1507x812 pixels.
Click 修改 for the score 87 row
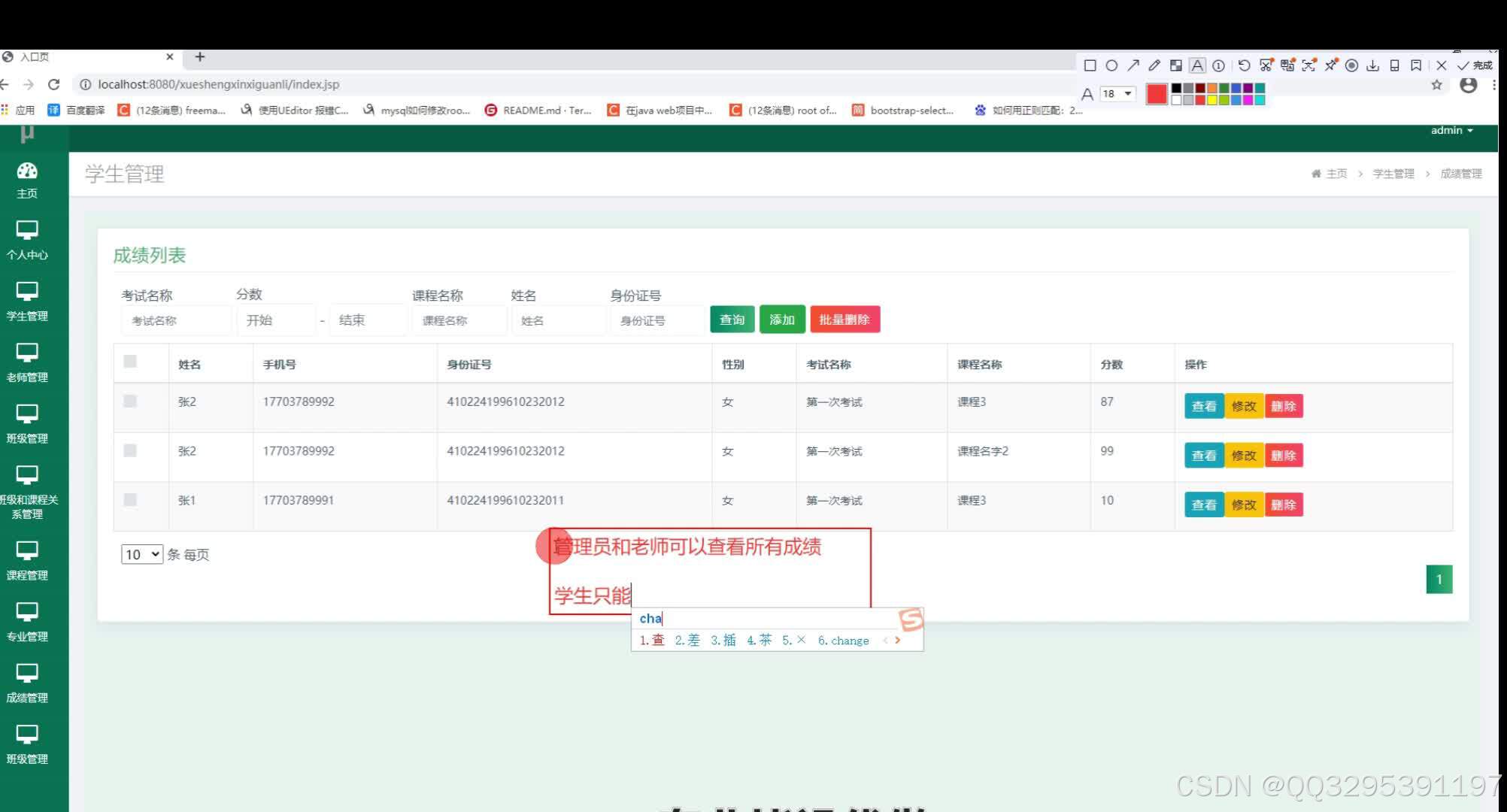pos(1244,406)
